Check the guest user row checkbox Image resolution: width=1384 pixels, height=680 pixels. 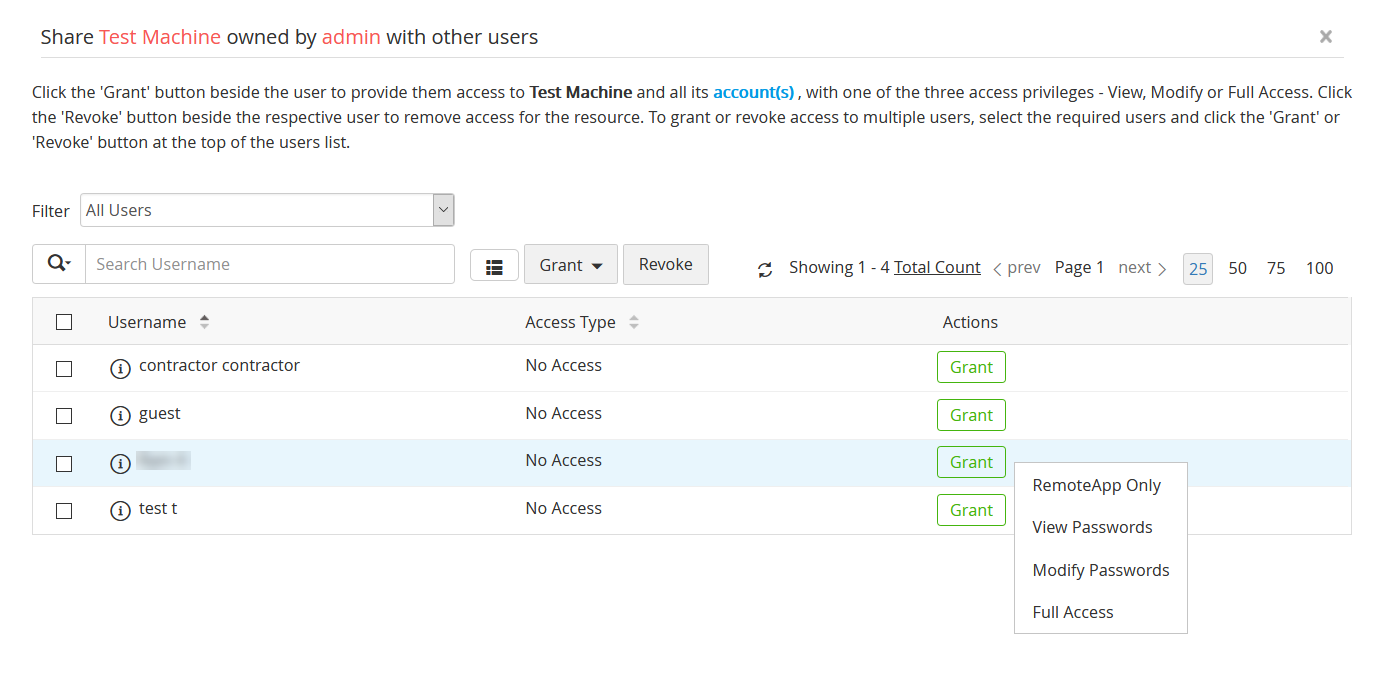click(64, 416)
